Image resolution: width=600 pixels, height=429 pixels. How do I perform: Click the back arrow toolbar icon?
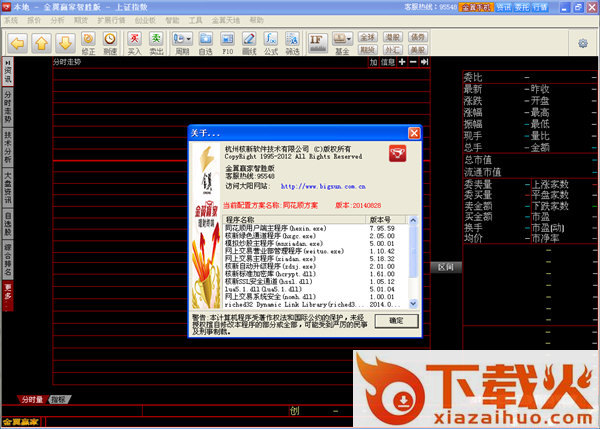click(x=17, y=44)
